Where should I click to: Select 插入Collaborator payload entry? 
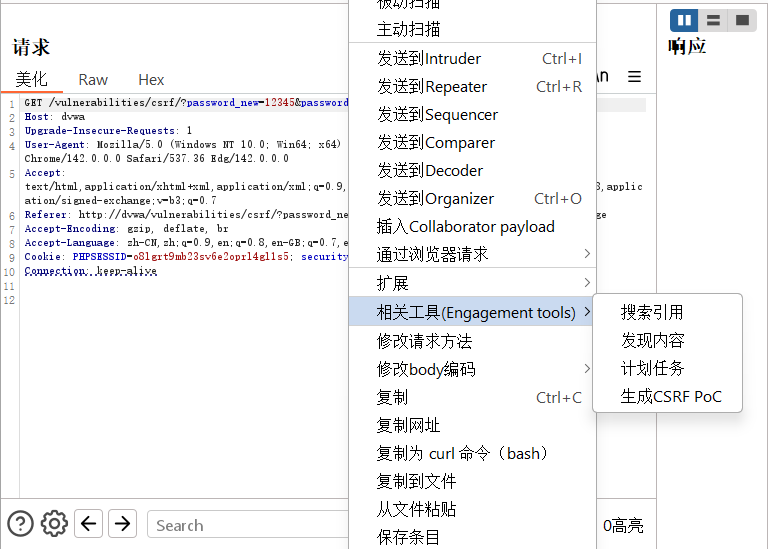pos(472,226)
